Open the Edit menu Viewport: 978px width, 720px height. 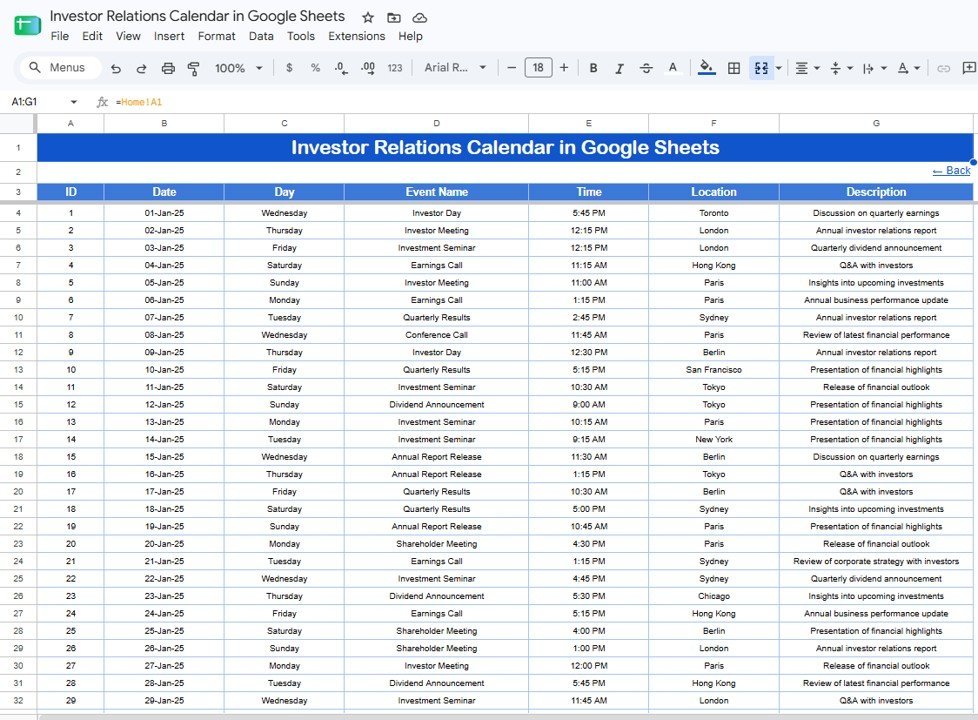(x=92, y=36)
